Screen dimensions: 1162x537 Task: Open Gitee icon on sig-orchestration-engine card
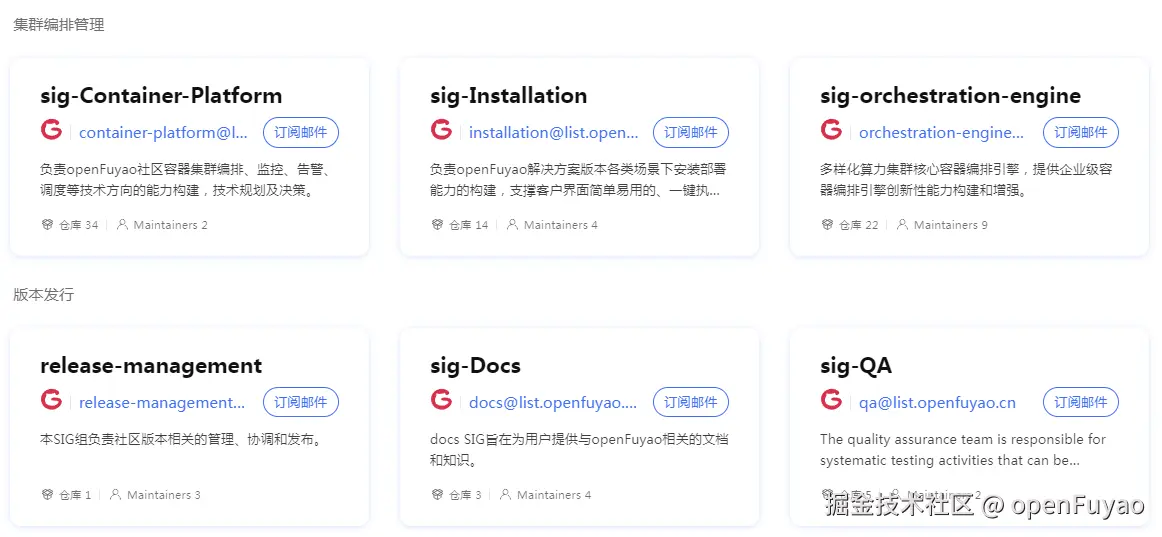pyautogui.click(x=831, y=130)
